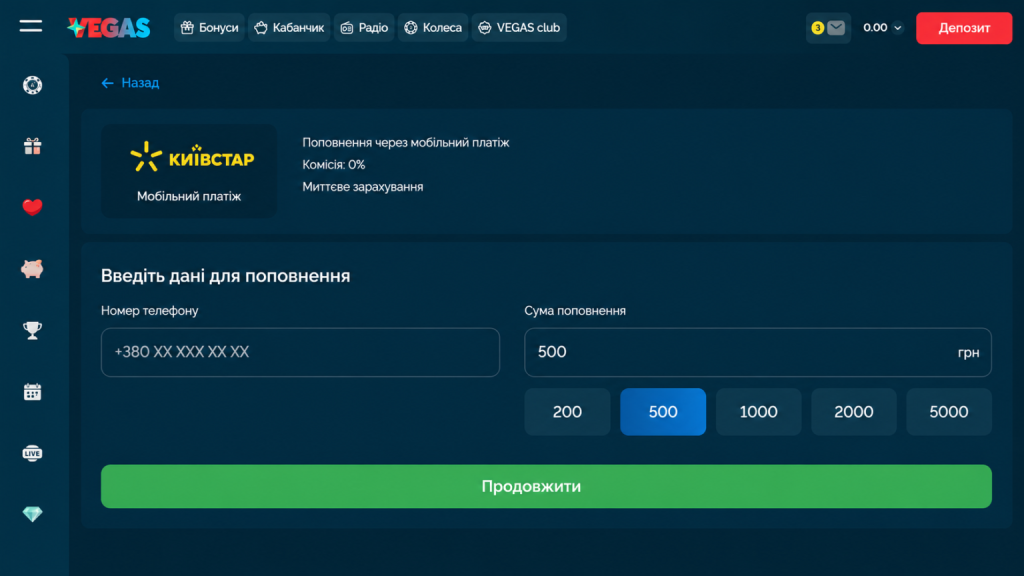Click the грн currency label
The image size is (1024, 576).
pos(968,353)
